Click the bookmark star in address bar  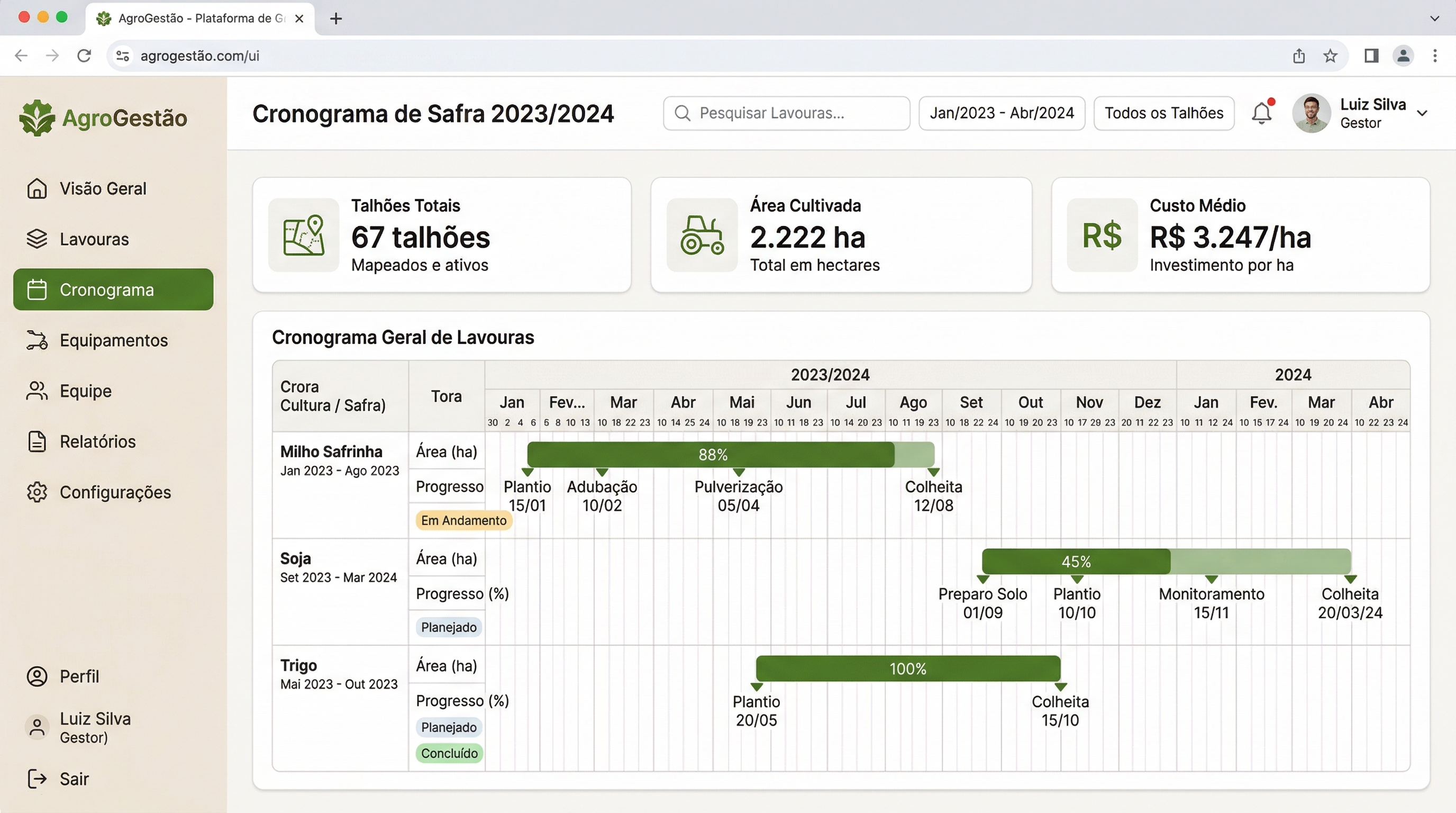tap(1330, 56)
